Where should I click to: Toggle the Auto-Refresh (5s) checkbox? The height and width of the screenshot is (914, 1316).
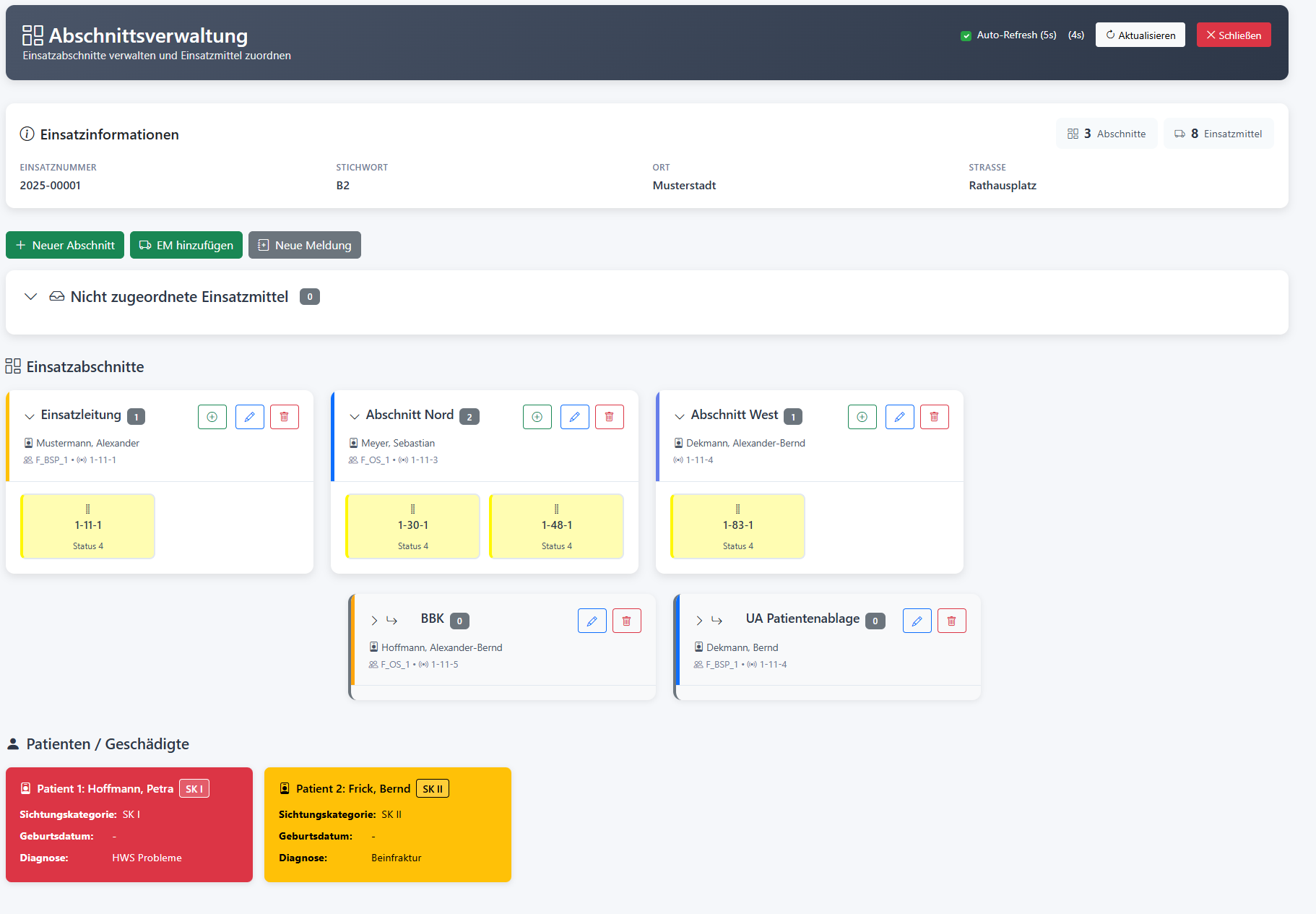point(966,35)
